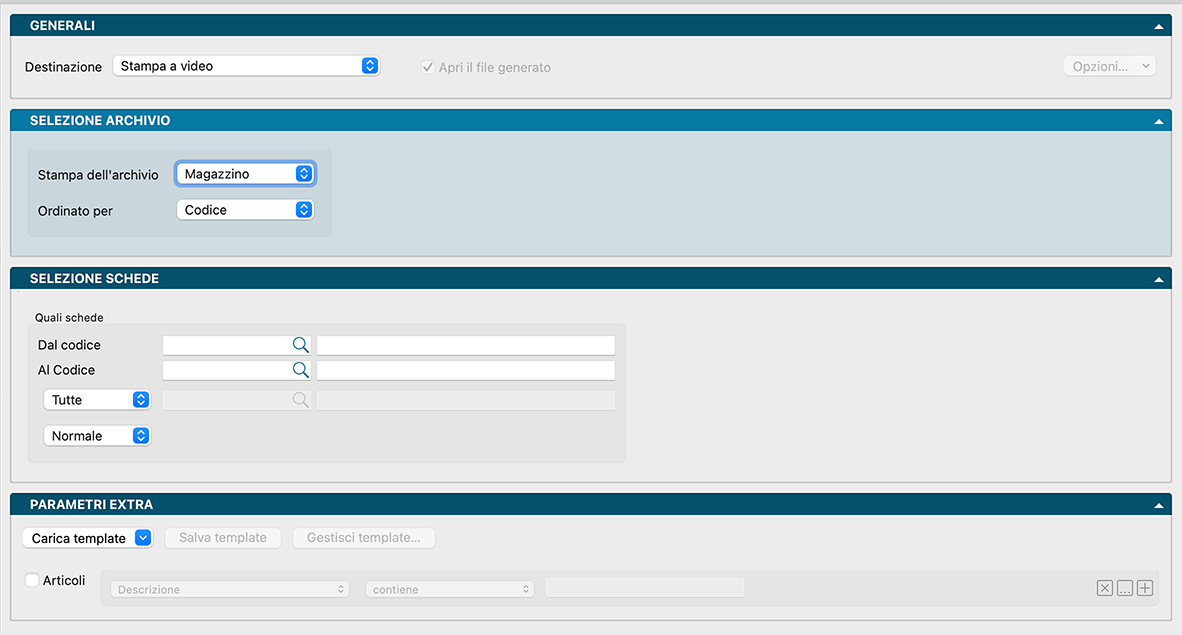Enable the Articoli checkbox
This screenshot has width=1182, height=635.
32,580
